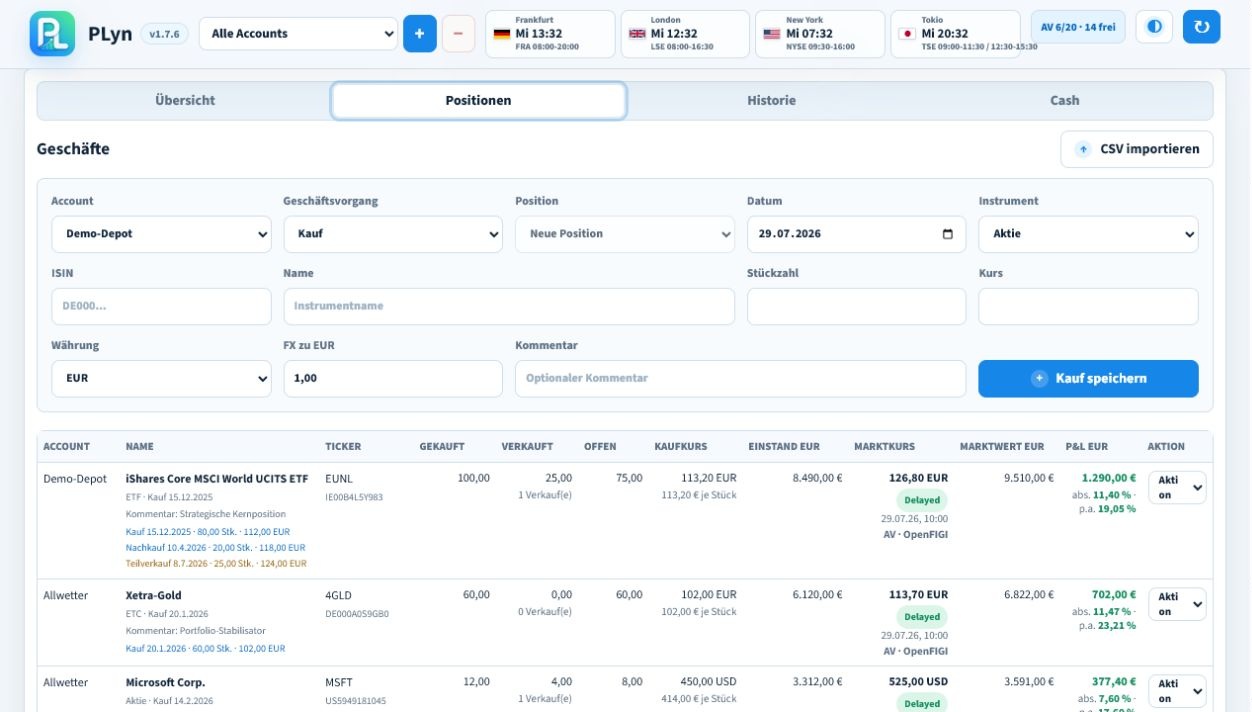Click the CSV importieren button
1252x712 pixels.
click(x=1137, y=149)
